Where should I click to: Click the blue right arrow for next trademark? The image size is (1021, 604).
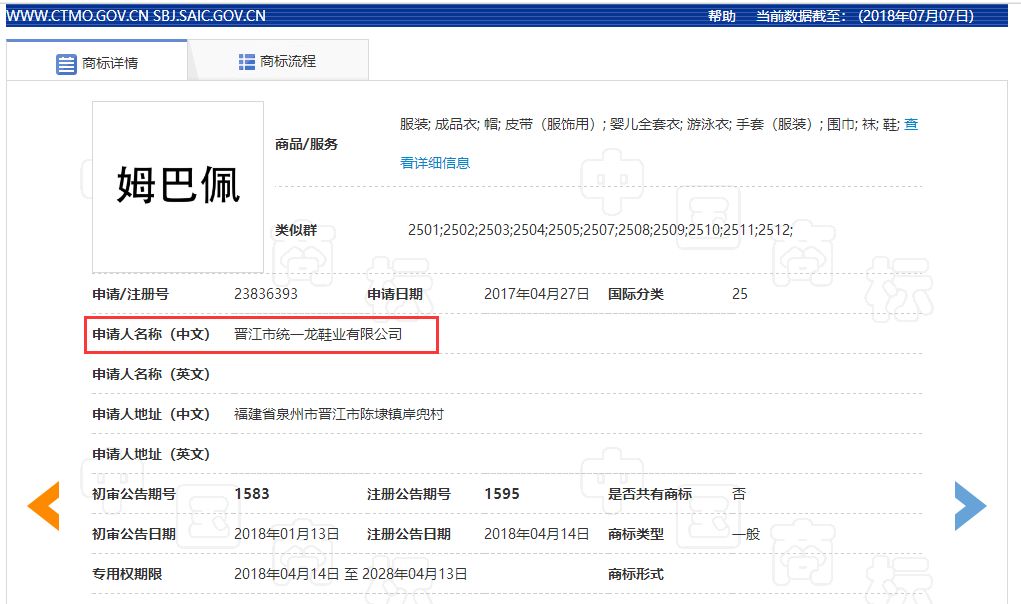[x=971, y=506]
